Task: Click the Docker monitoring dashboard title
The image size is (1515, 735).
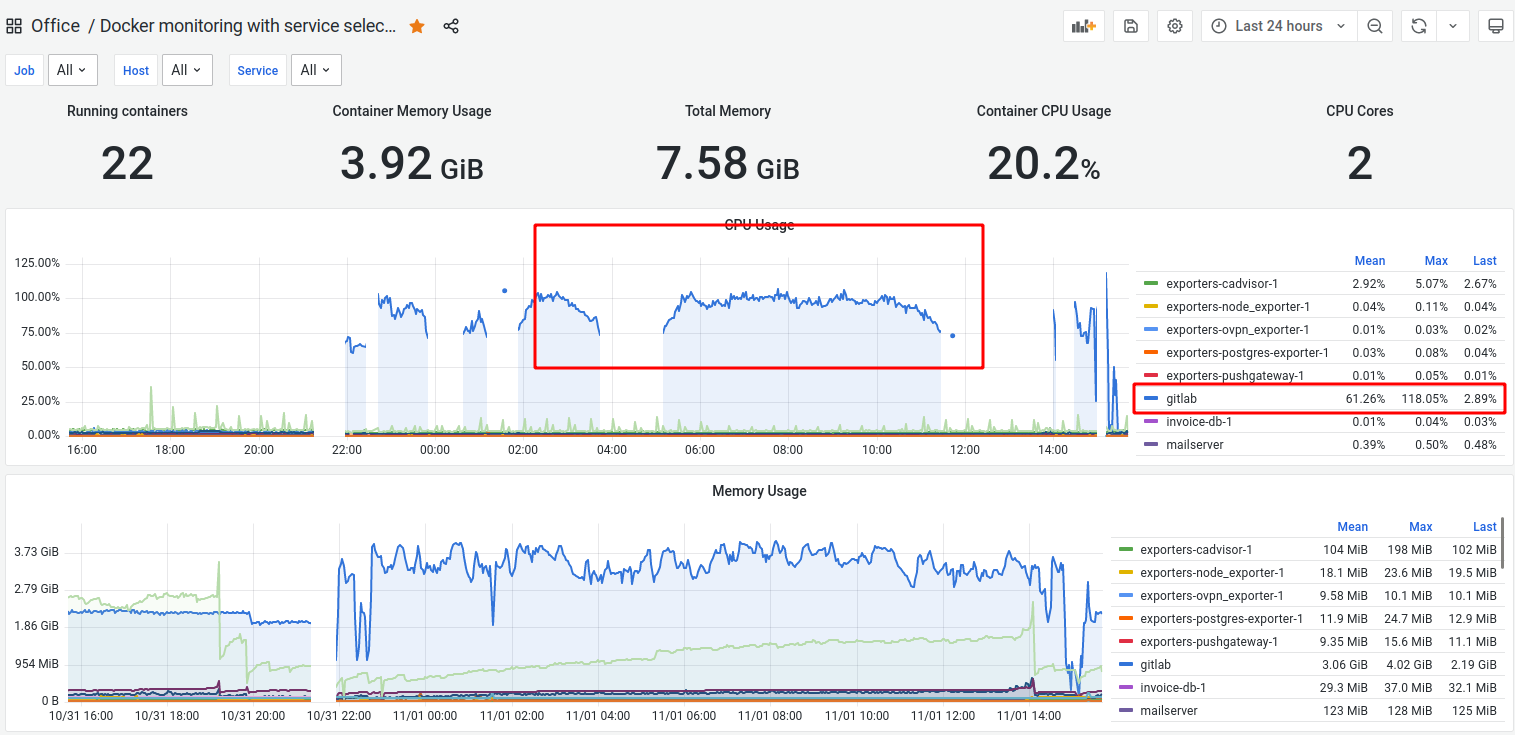Action: (x=249, y=26)
